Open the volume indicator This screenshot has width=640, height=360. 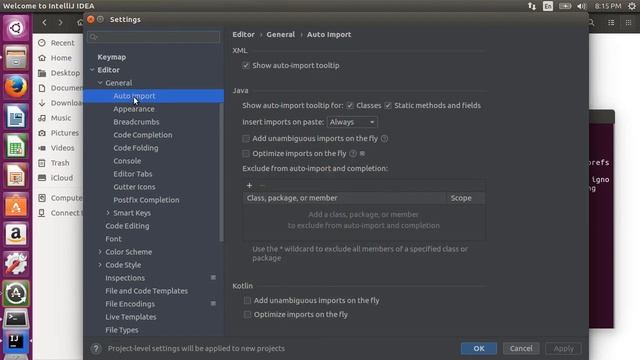[582, 6]
